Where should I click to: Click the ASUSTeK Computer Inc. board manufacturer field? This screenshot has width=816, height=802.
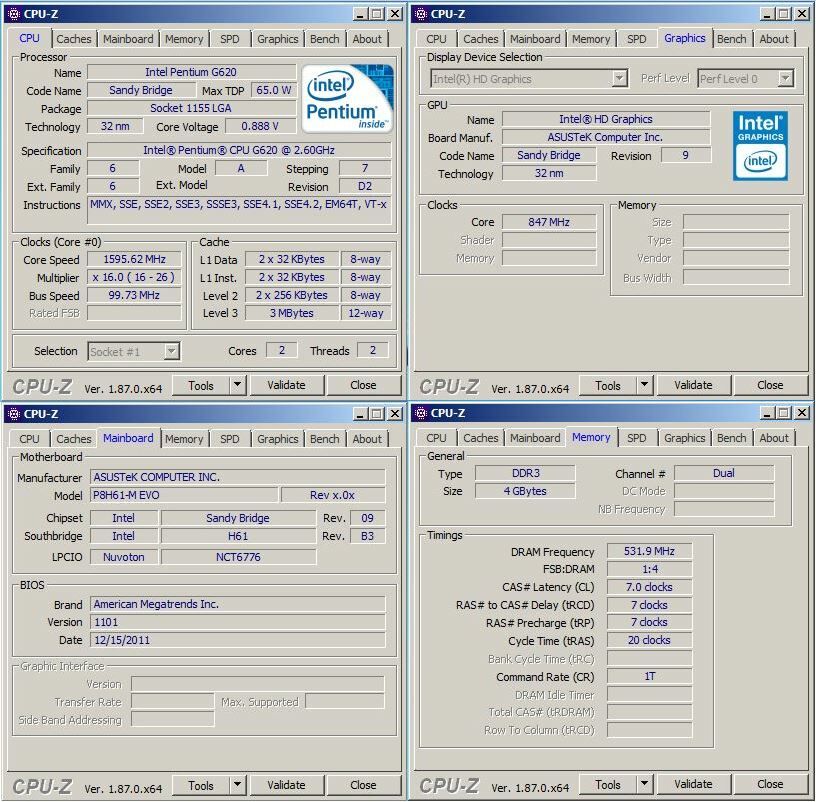pyautogui.click(x=605, y=137)
